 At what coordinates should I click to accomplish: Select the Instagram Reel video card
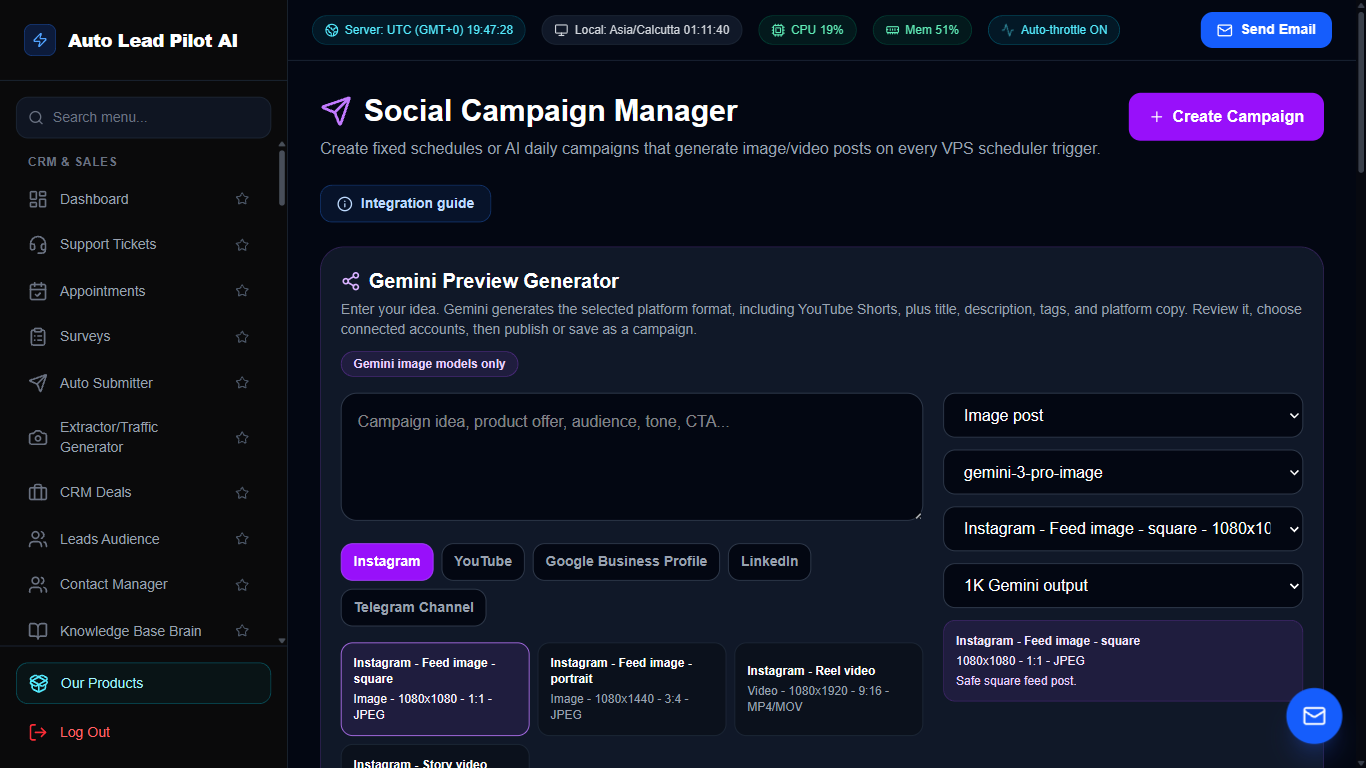pos(829,689)
